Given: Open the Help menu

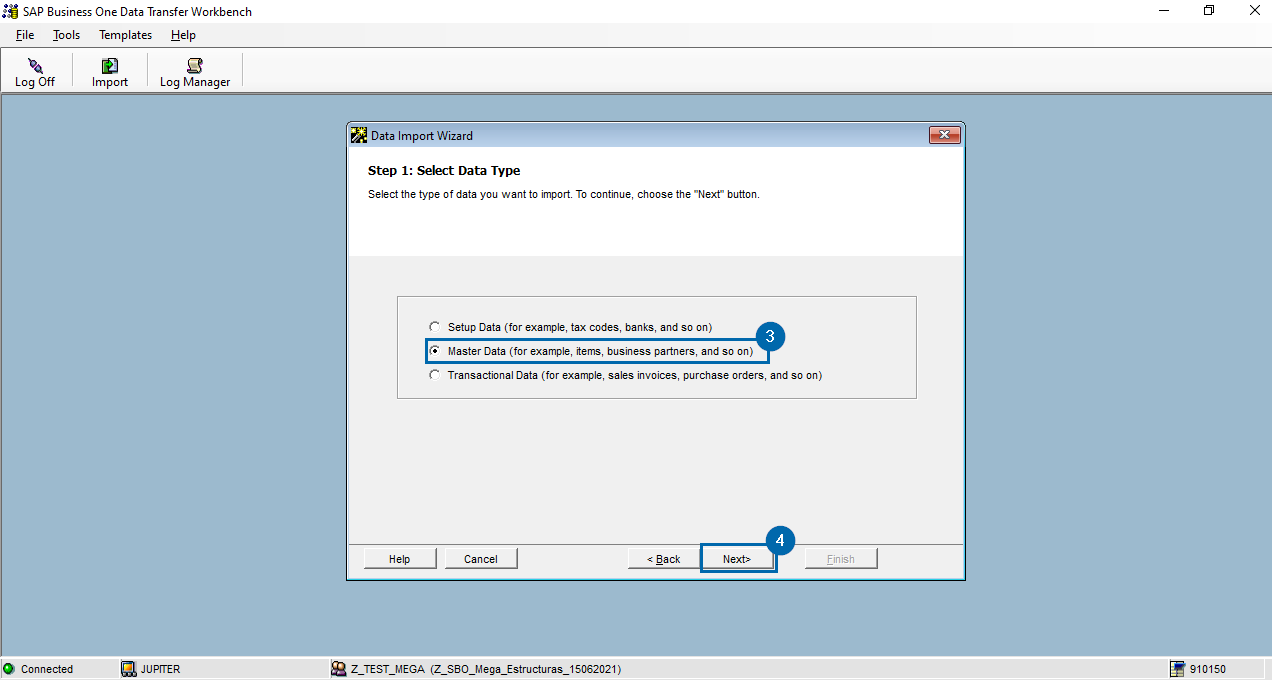Looking at the screenshot, I should click(x=183, y=35).
